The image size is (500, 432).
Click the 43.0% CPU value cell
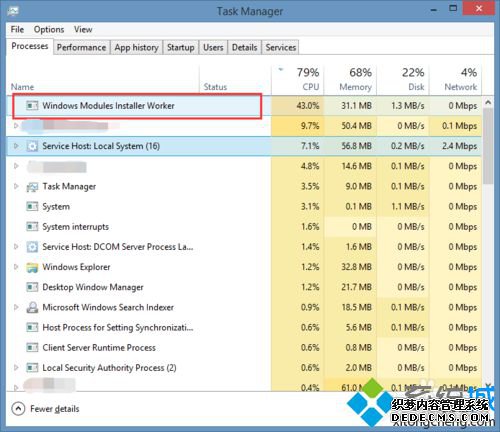[297, 106]
